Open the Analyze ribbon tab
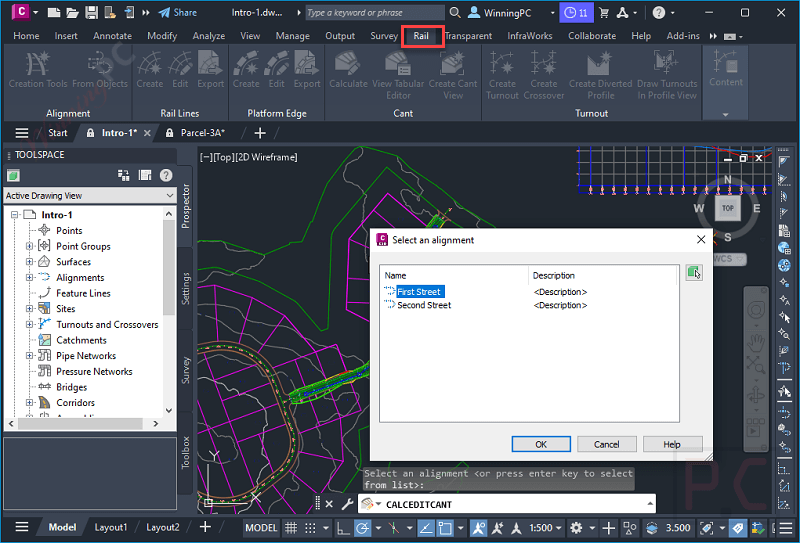Image resolution: width=800 pixels, height=543 pixels. (x=209, y=36)
